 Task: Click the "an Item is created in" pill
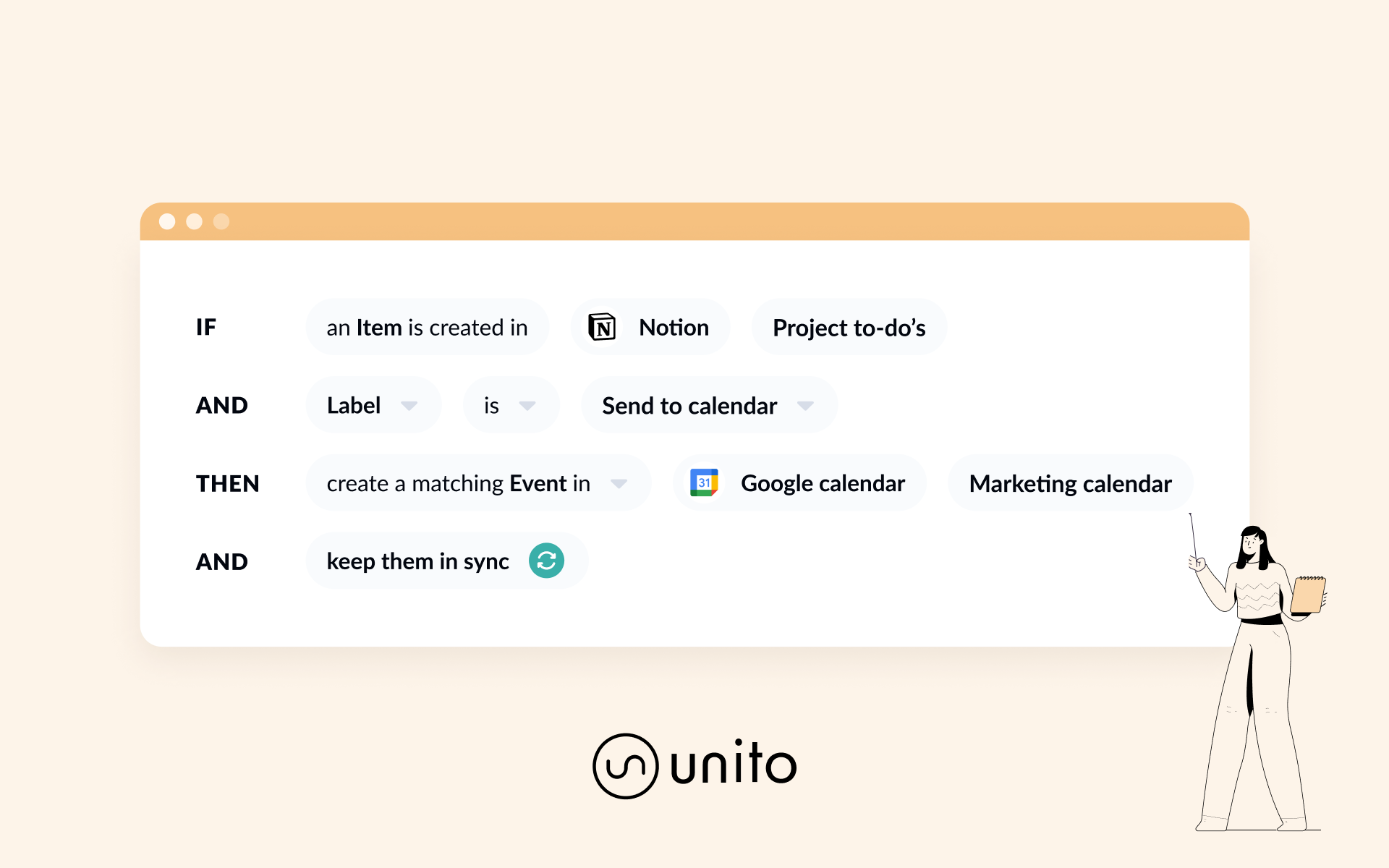coord(427,328)
